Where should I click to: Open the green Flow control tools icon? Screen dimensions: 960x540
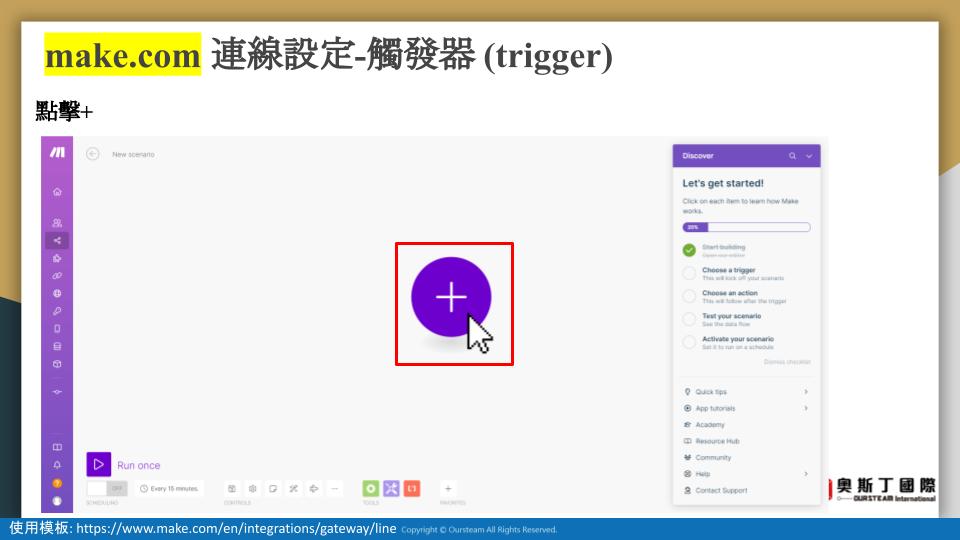click(371, 488)
